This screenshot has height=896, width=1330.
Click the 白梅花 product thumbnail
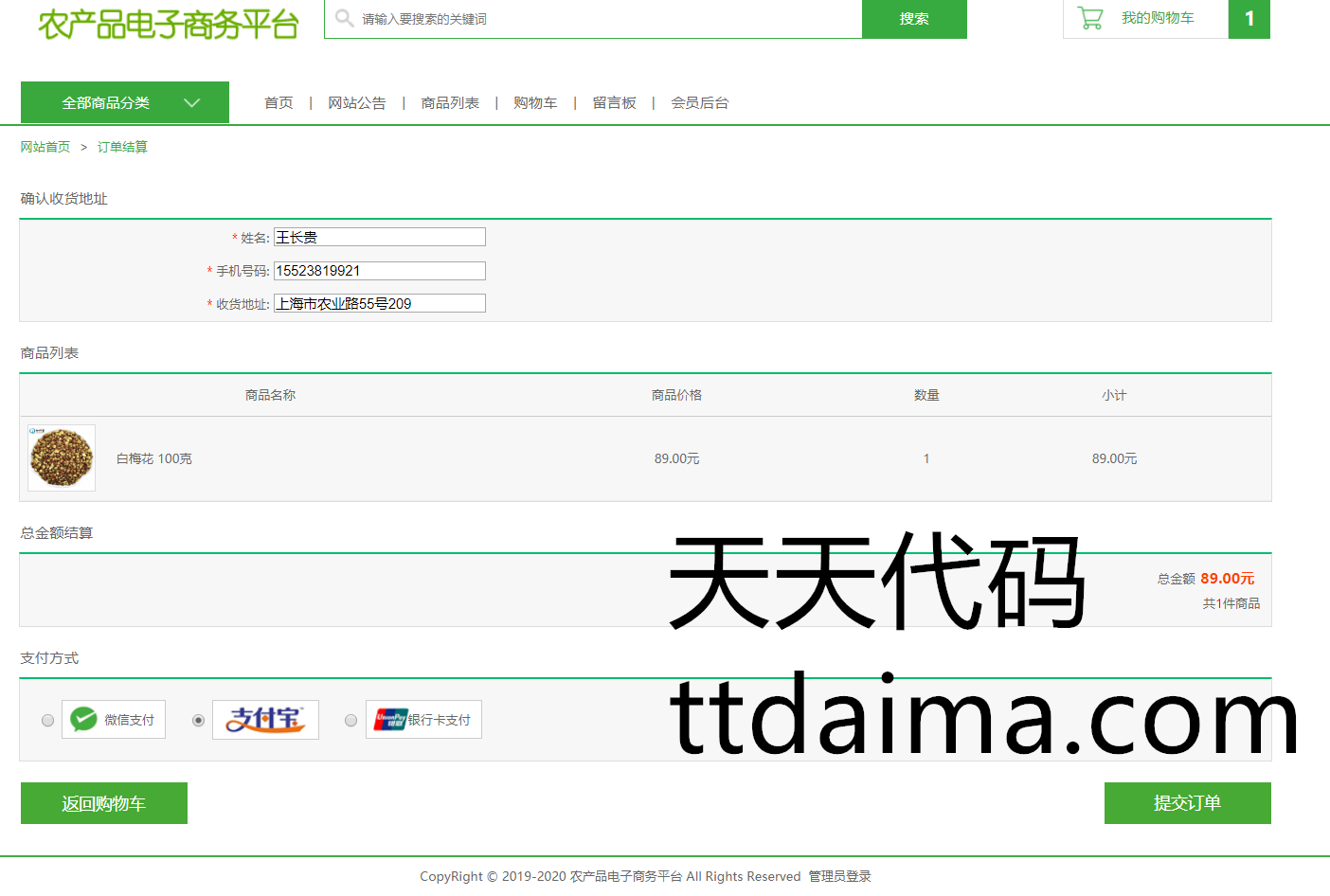point(62,457)
